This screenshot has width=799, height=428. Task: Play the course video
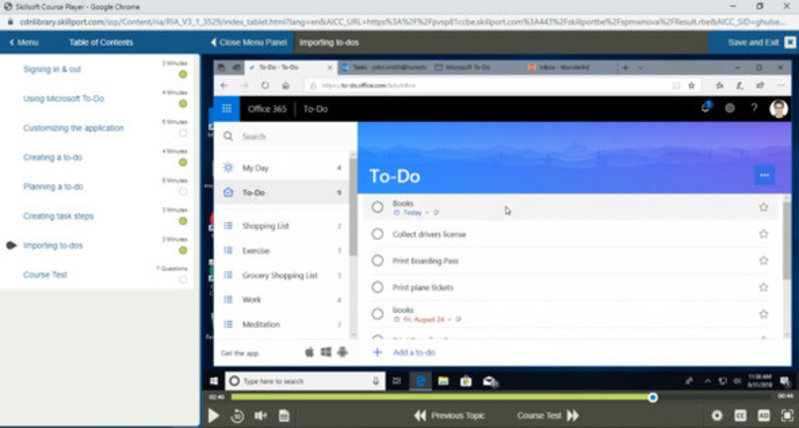click(x=214, y=416)
